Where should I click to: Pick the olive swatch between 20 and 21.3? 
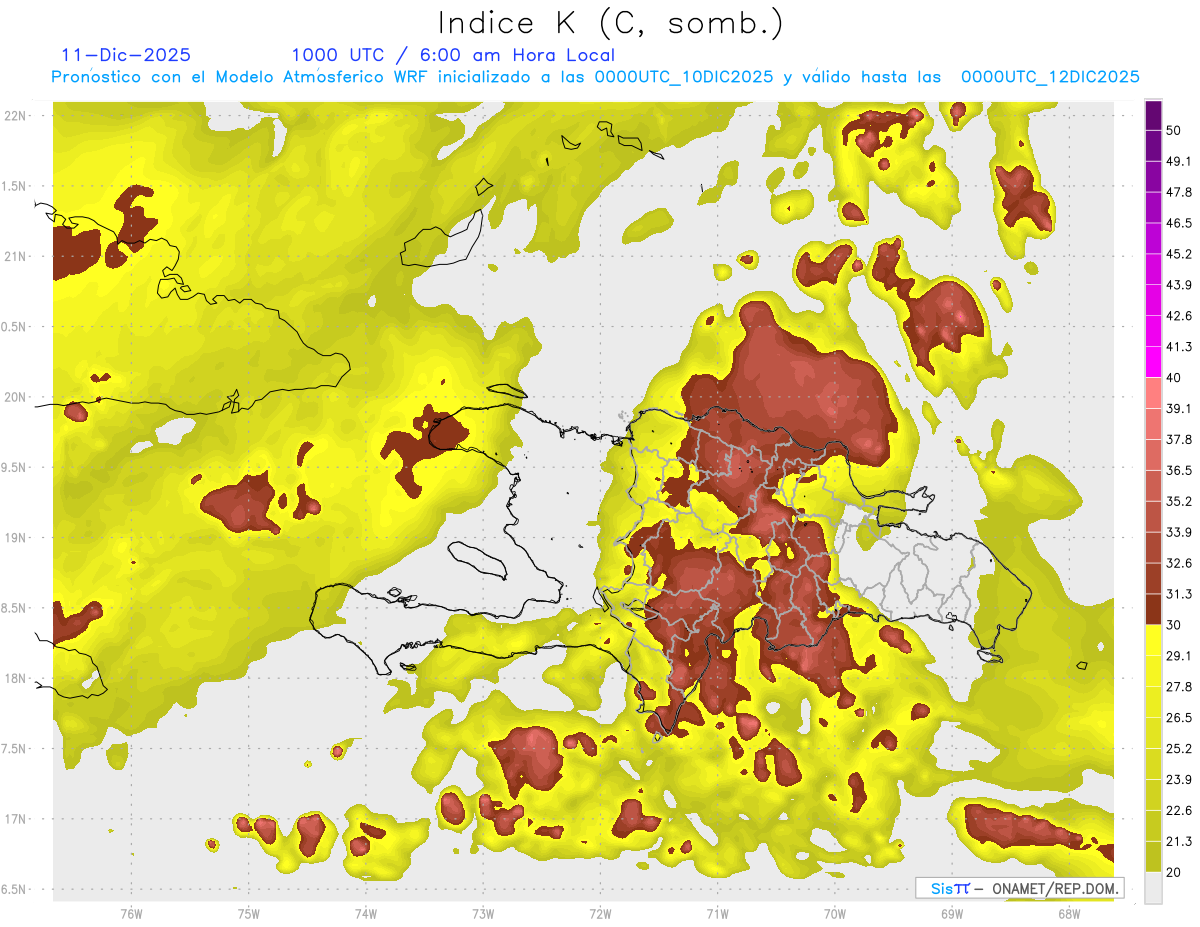coord(1153,857)
